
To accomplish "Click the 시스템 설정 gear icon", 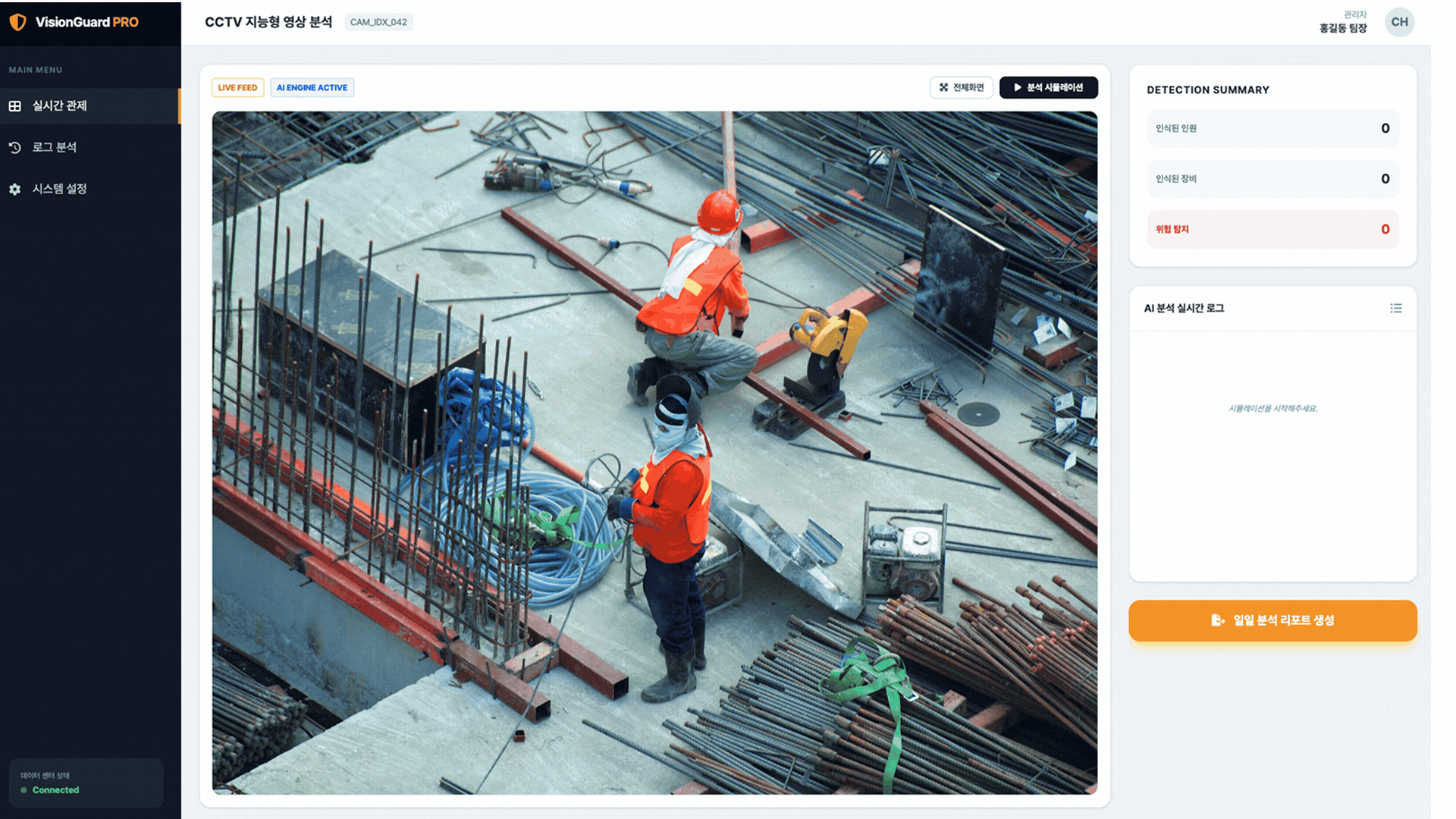I will 15,189.
